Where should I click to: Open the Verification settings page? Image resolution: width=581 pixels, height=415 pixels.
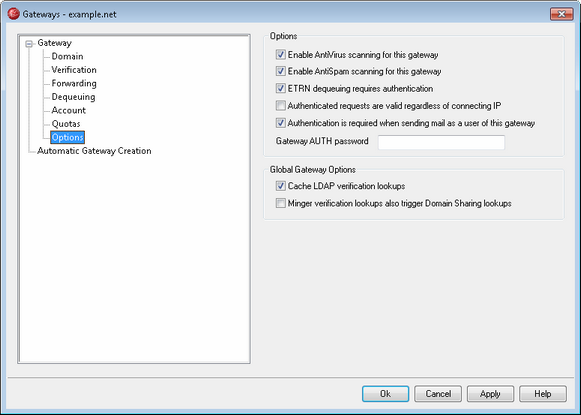click(74, 70)
